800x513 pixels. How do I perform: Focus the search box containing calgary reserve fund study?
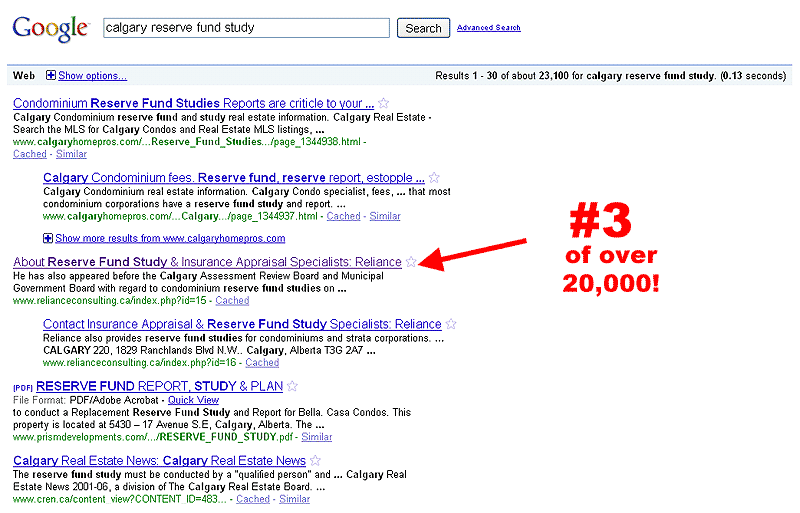(x=246, y=28)
